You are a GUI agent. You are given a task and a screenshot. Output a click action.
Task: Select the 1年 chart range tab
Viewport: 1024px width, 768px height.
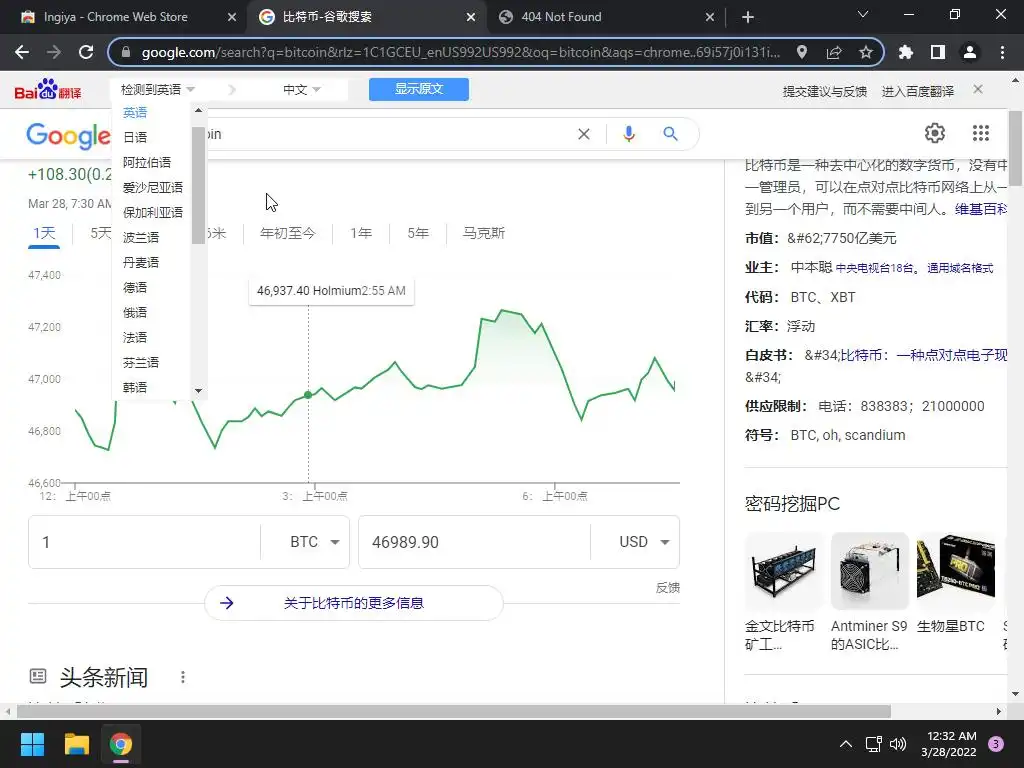(360, 233)
